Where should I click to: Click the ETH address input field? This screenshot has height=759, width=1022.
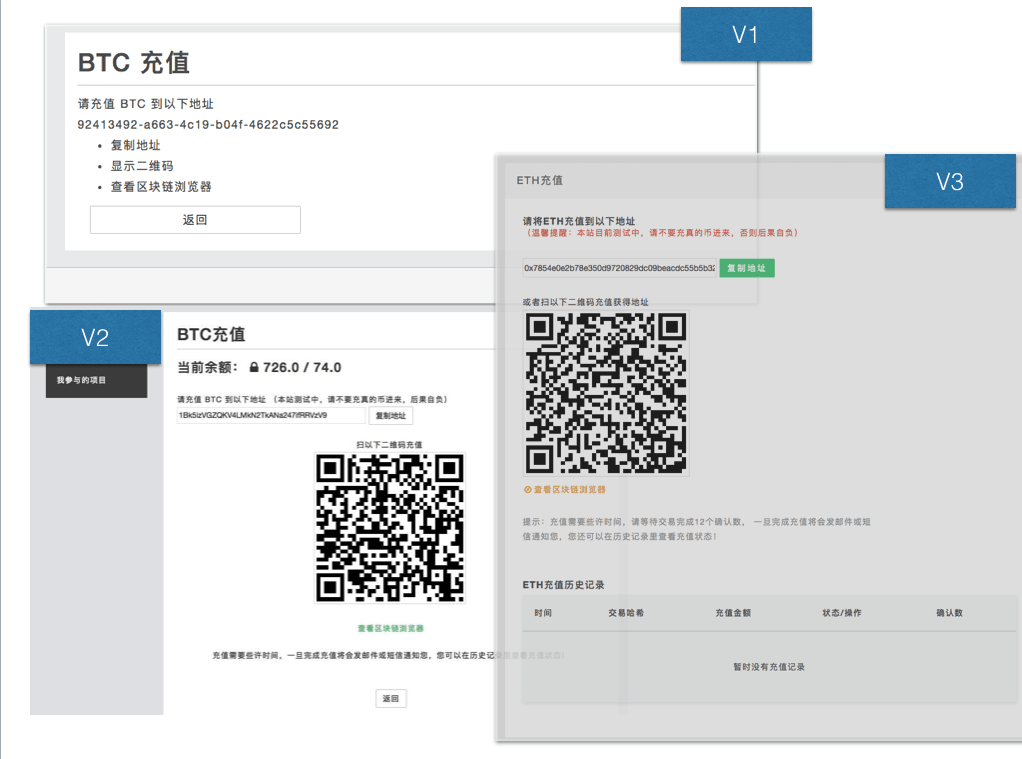(619, 268)
